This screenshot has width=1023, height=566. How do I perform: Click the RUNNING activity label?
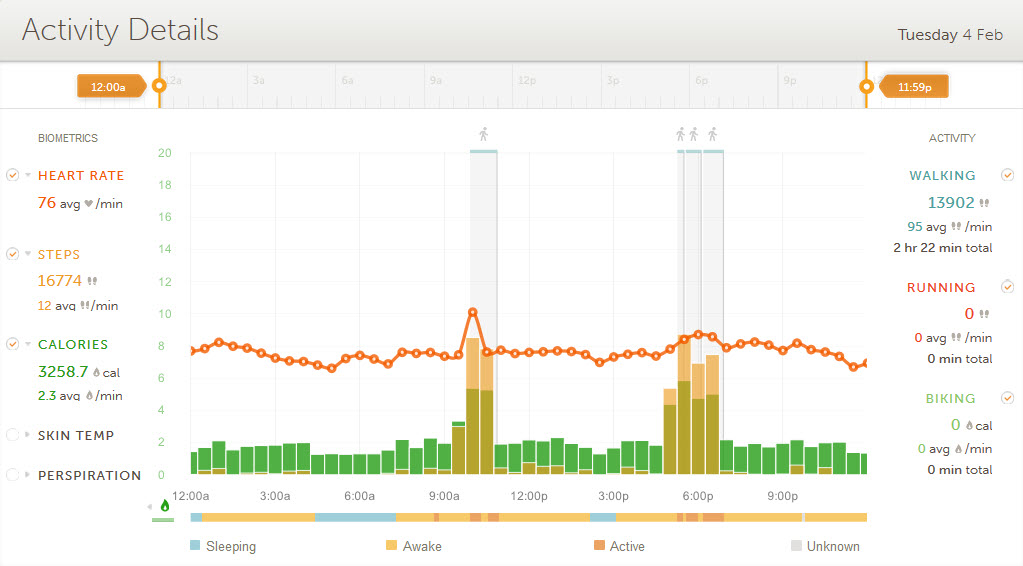click(x=940, y=288)
